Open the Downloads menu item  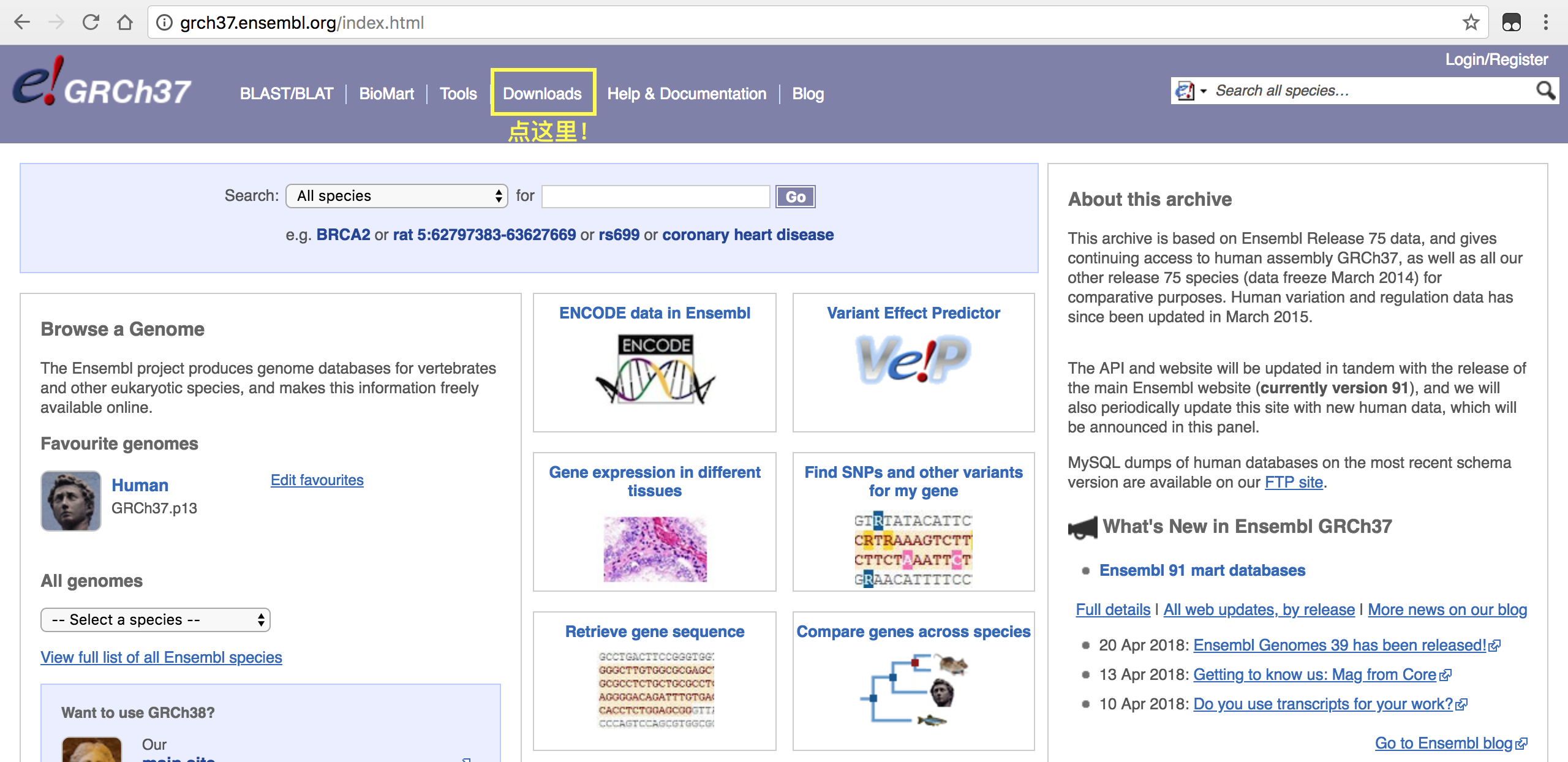[x=542, y=94]
